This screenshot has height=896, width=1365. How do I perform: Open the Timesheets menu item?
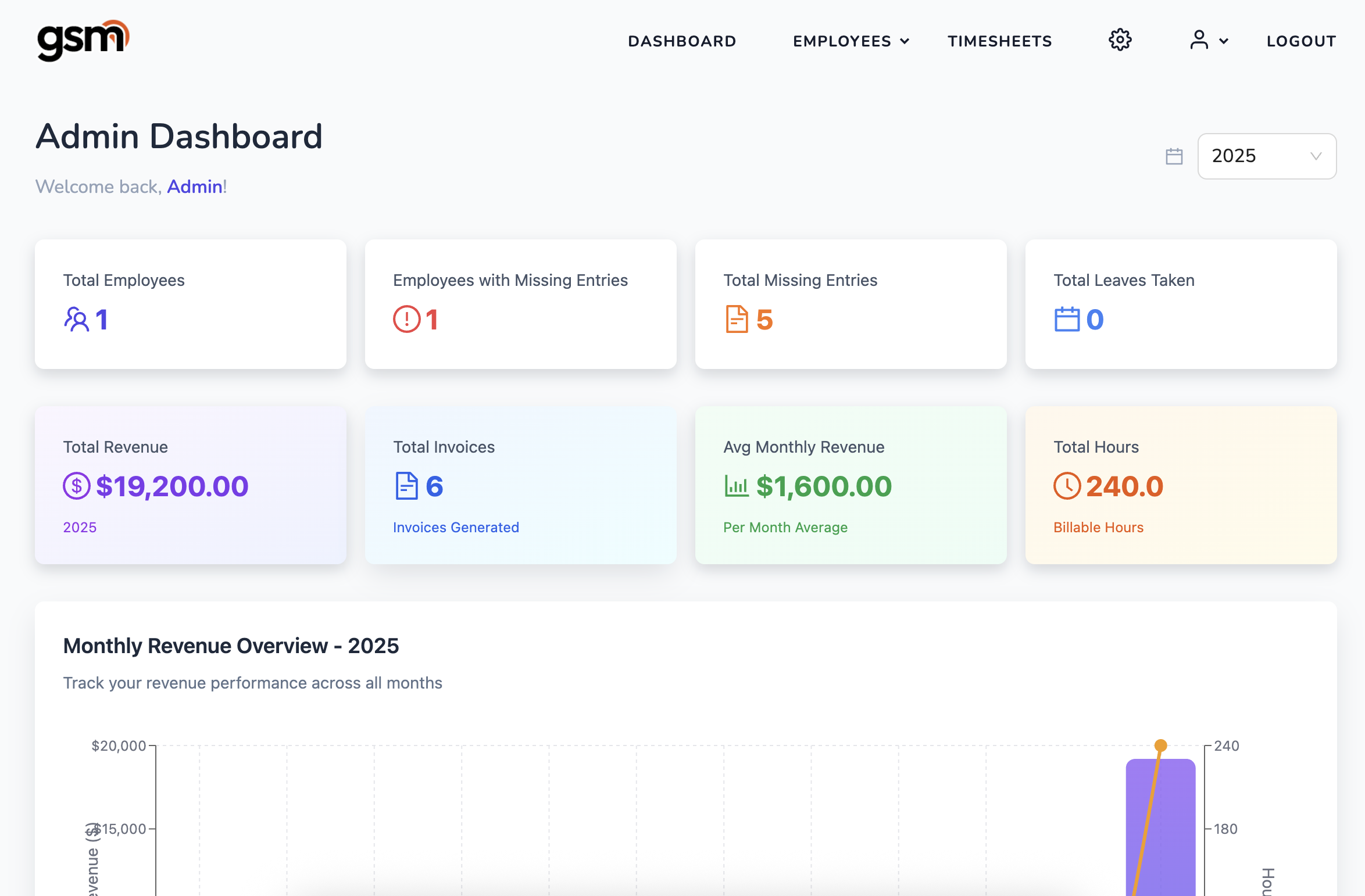pyautogui.click(x=999, y=41)
